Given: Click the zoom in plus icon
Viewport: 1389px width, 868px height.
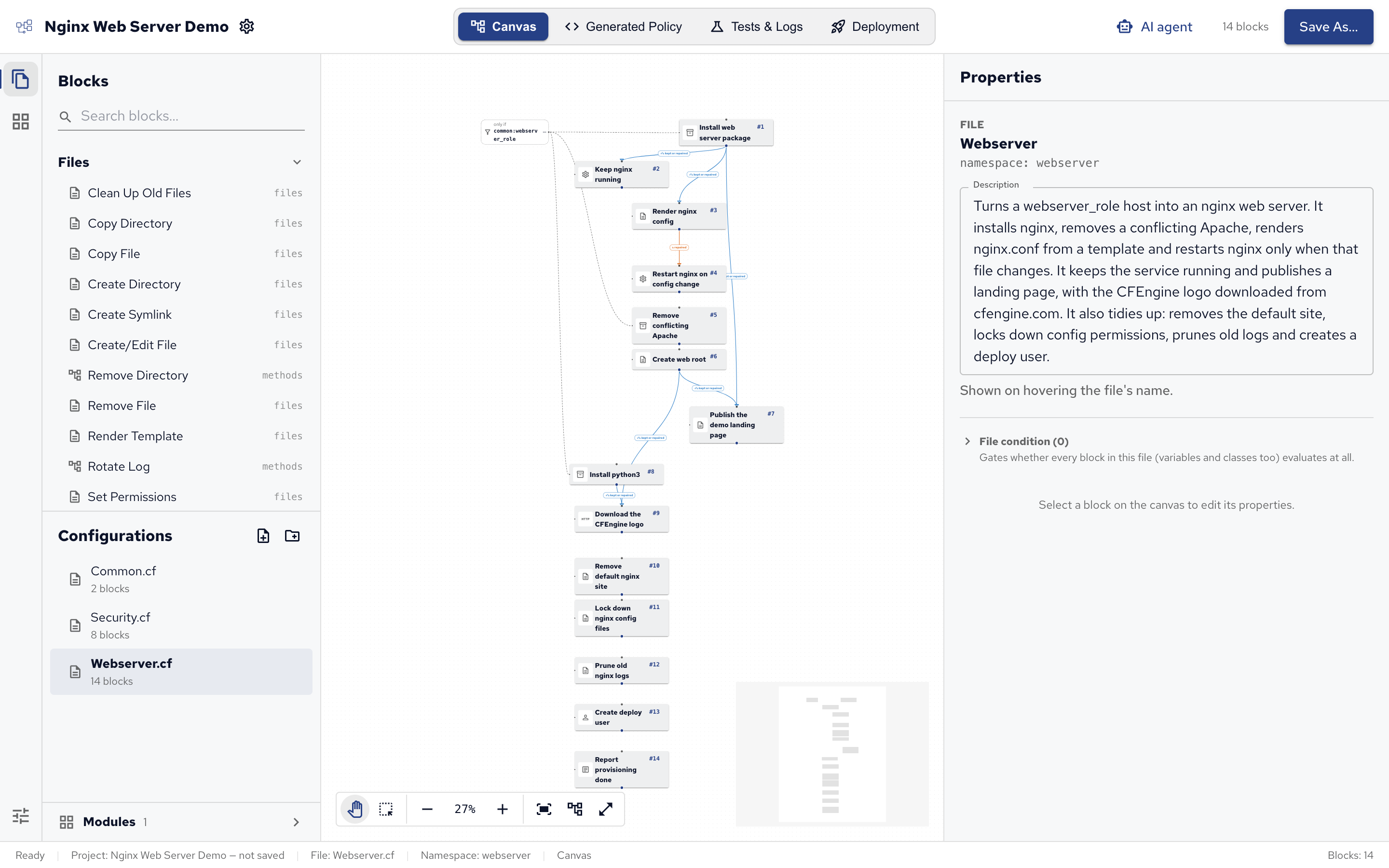Looking at the screenshot, I should coord(502,809).
